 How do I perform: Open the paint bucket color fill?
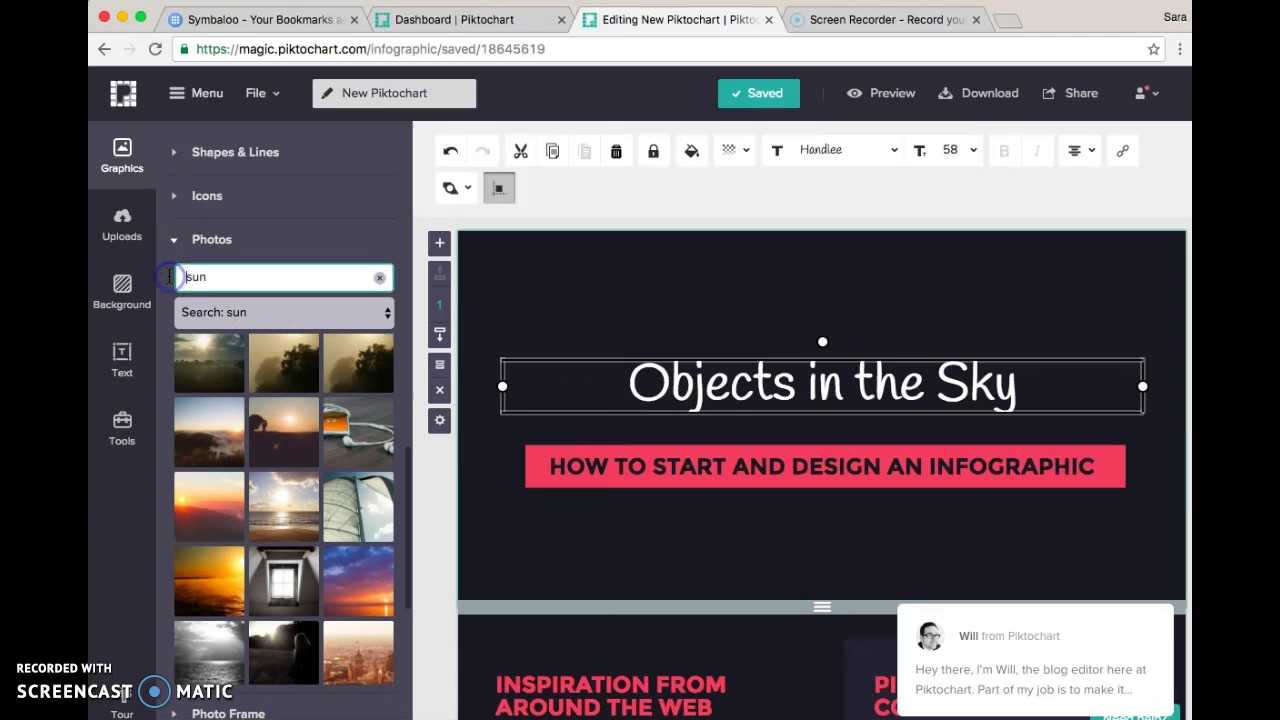(x=691, y=151)
